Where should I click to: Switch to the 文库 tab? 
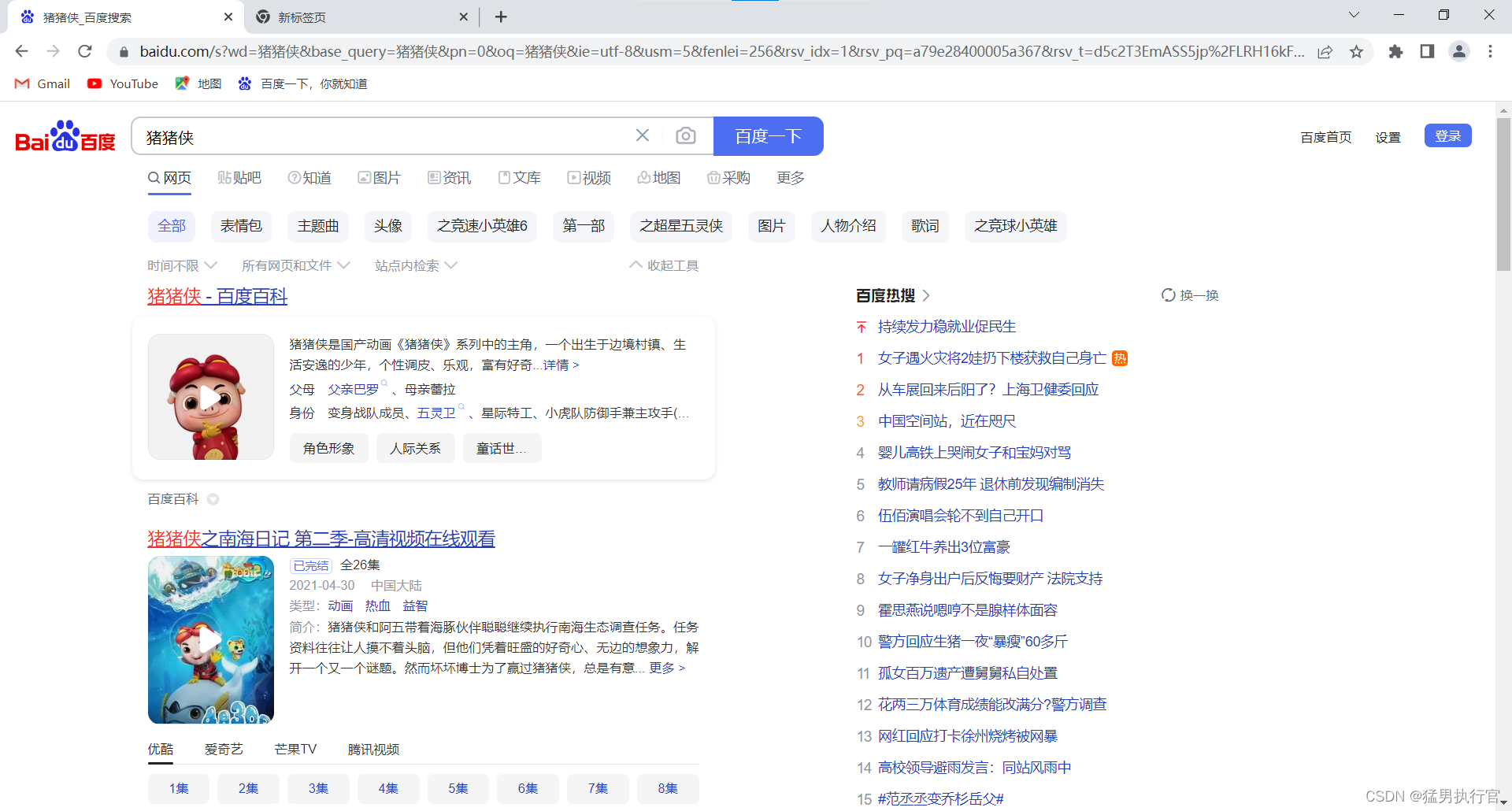point(519,178)
